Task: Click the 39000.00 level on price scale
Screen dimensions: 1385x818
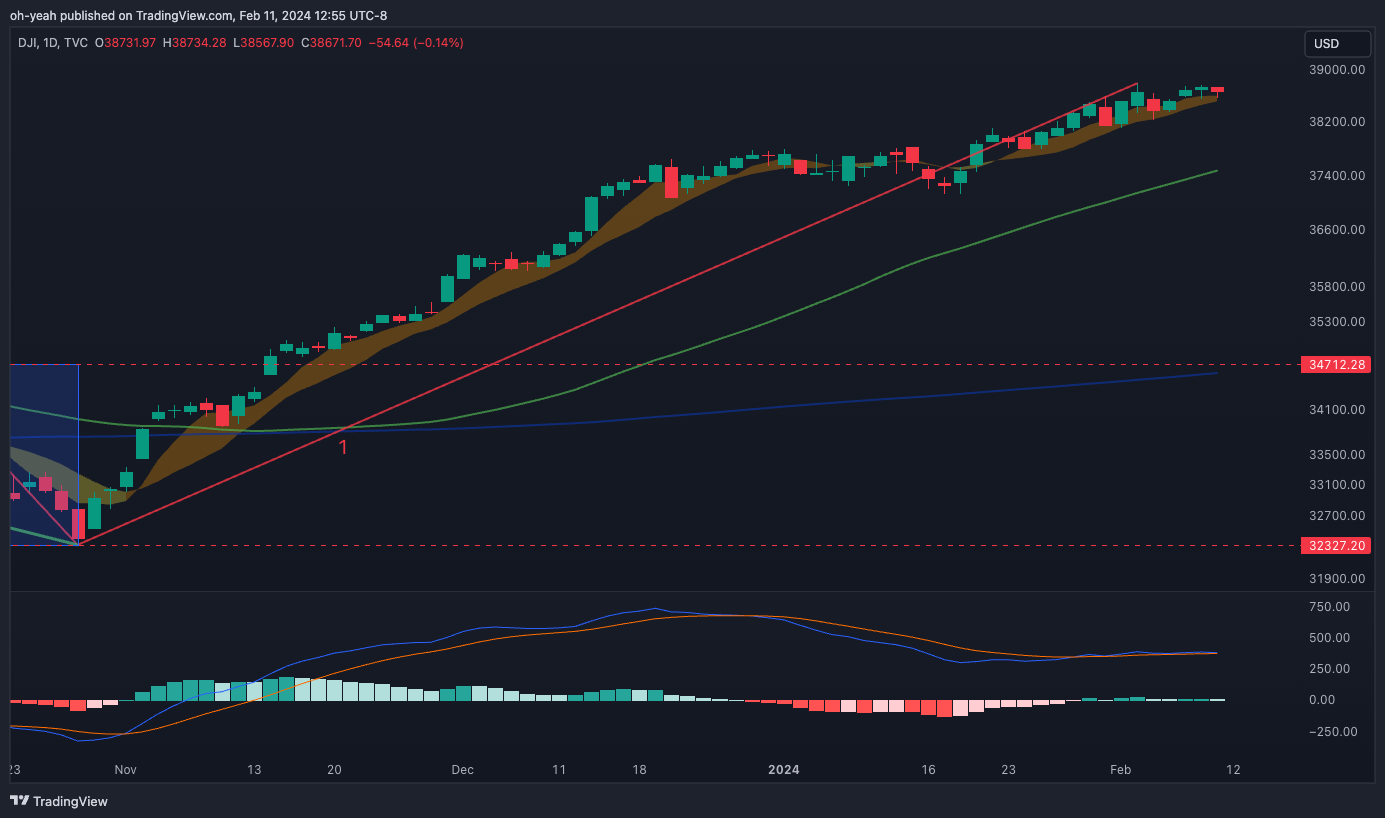Action: click(x=1337, y=70)
